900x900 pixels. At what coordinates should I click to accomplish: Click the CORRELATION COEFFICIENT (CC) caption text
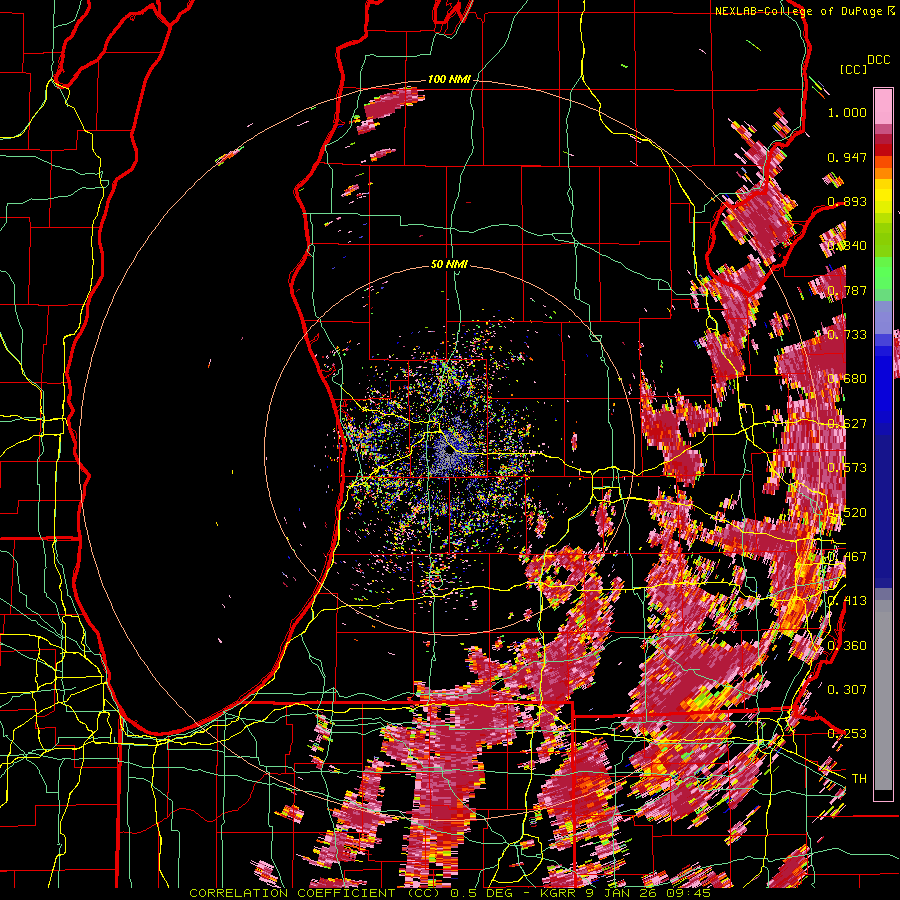314,893
